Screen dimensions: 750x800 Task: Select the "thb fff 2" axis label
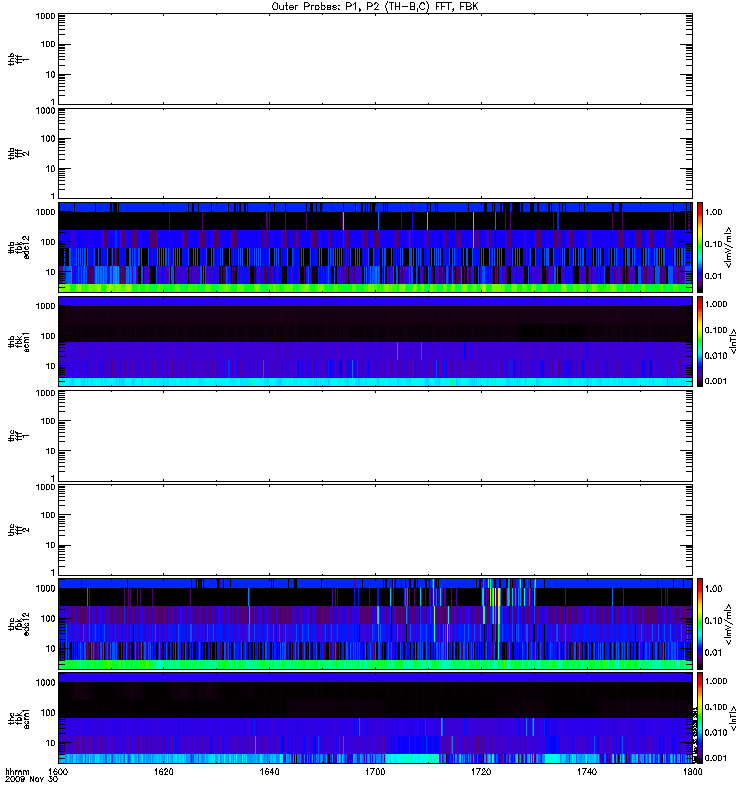point(18,153)
